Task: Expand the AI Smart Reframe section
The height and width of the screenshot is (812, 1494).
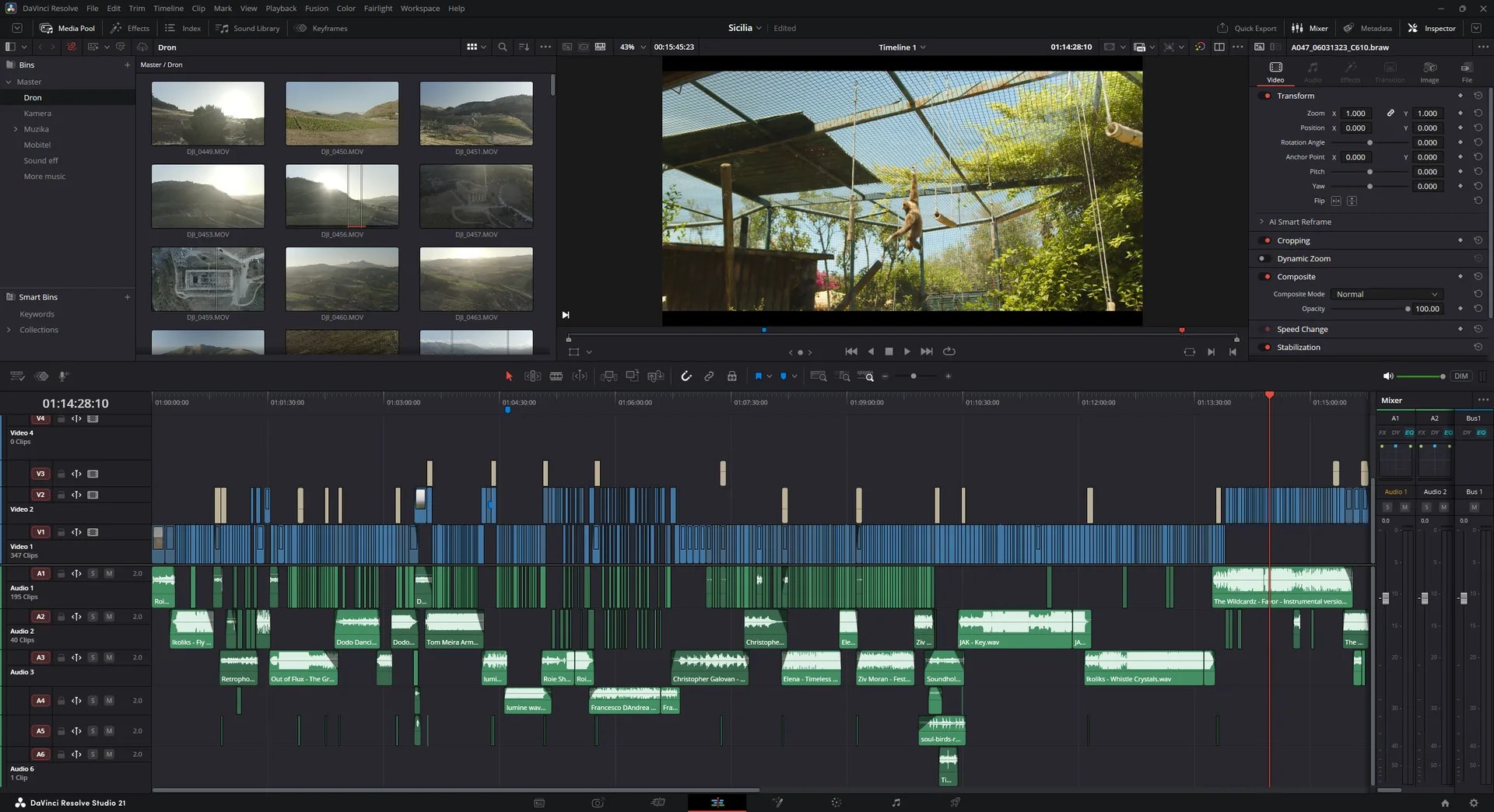Action: point(1261,222)
